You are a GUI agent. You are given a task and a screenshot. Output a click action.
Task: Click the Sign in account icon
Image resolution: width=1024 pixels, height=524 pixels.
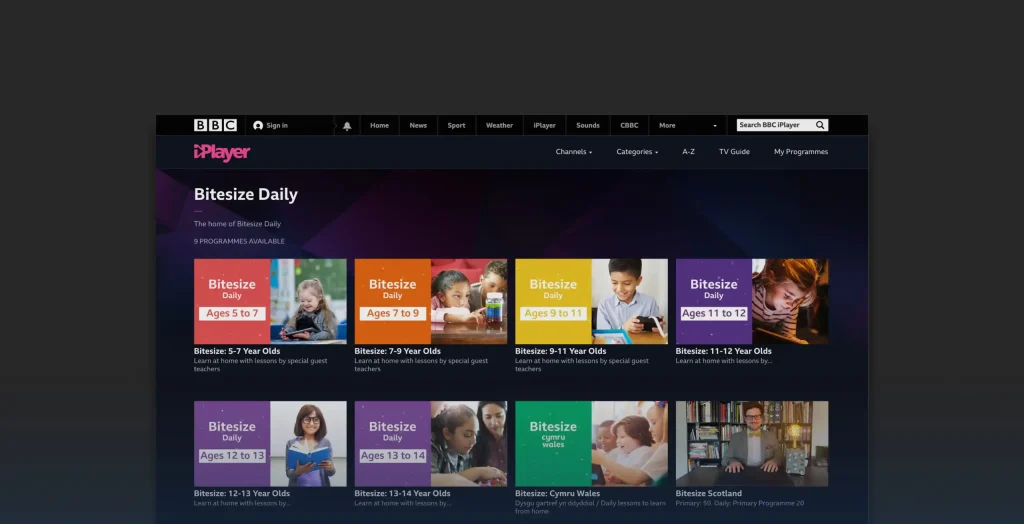click(258, 125)
